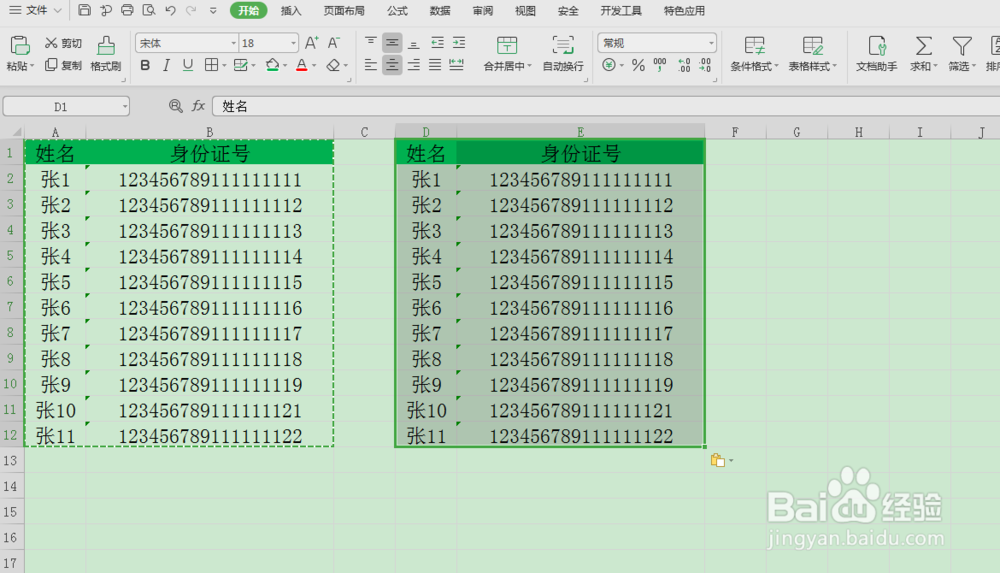Switch to the View tab

[x=525, y=10]
